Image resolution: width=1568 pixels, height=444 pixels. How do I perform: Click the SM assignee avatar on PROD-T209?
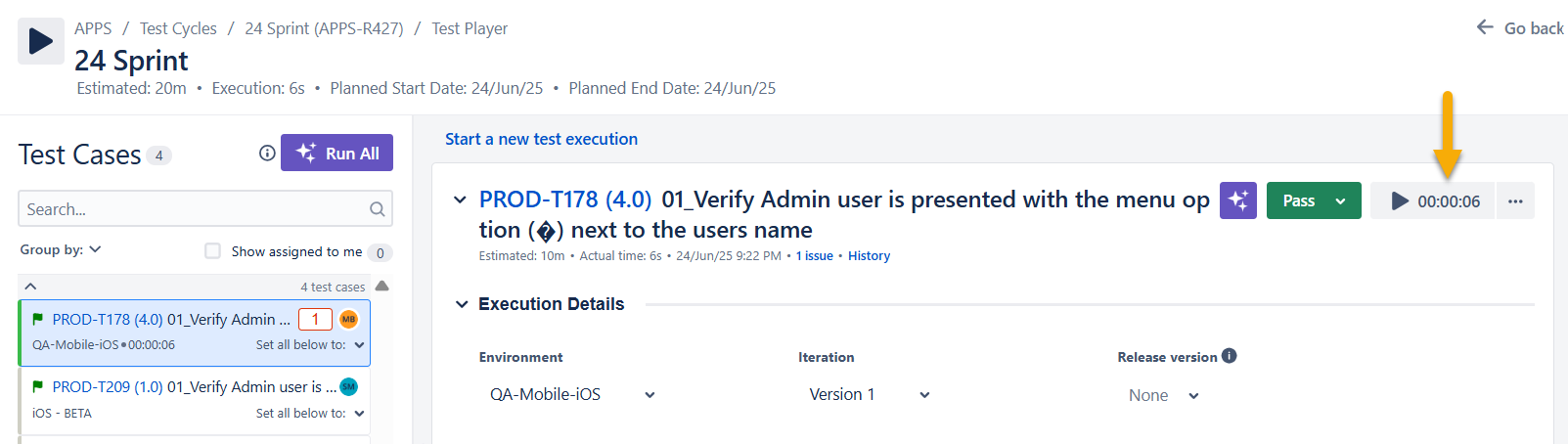point(348,386)
